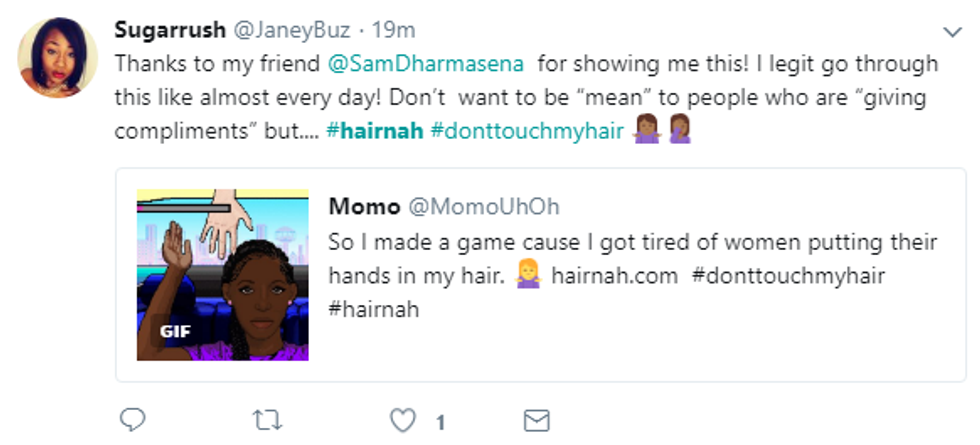980x445 pixels.
Task: Click the facepalm emoji in the tweet
Action: click(681, 131)
